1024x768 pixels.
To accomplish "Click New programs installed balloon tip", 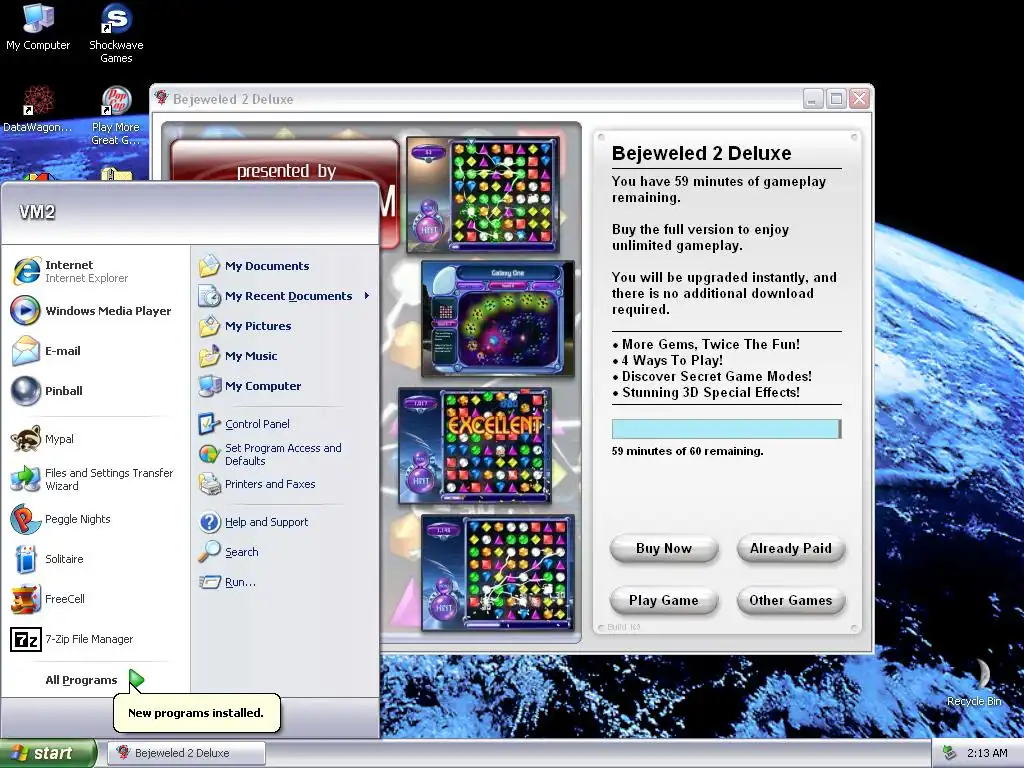I will 196,713.
